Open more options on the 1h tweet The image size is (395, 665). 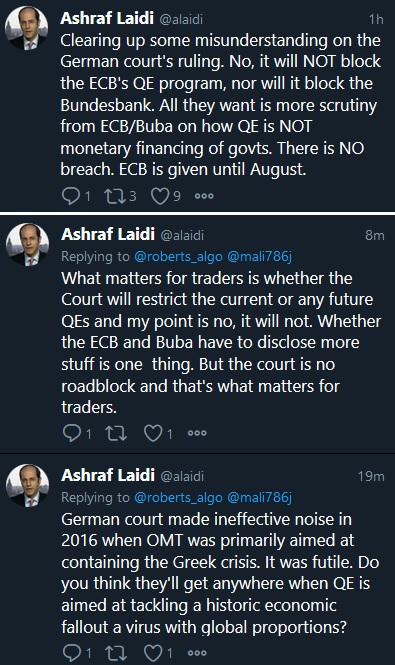pyautogui.click(x=204, y=196)
